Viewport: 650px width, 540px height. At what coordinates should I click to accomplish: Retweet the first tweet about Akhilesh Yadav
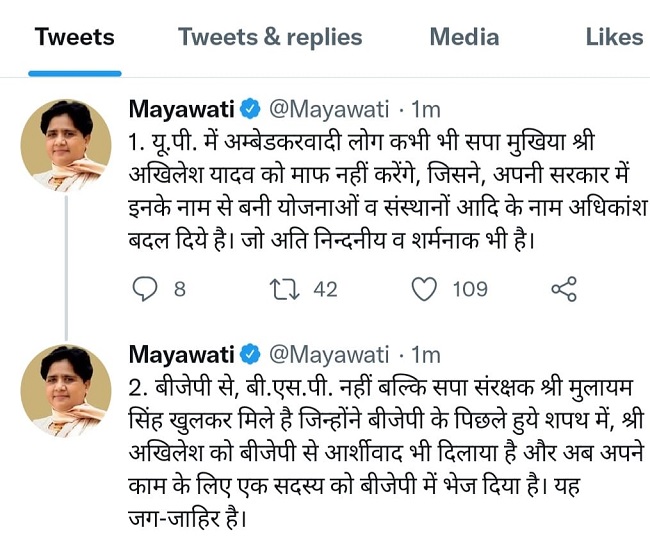pyautogui.click(x=285, y=290)
